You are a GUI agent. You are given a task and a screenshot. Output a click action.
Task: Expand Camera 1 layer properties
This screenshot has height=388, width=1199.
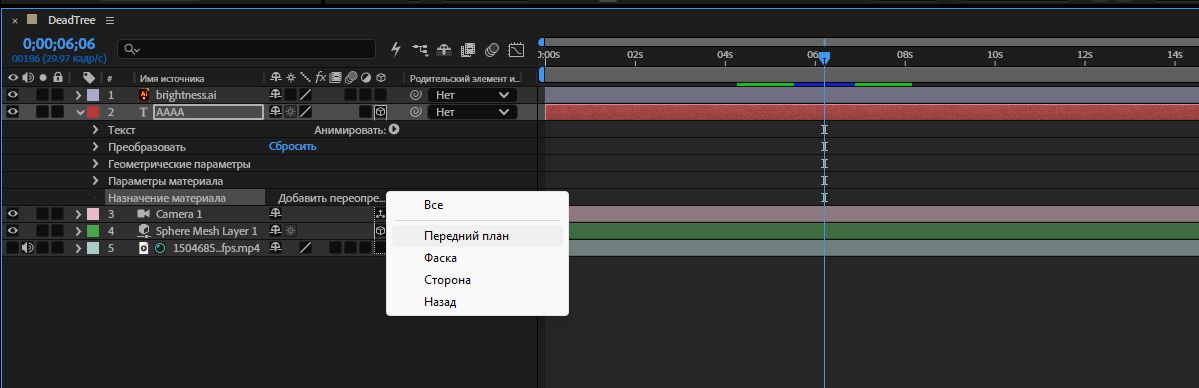click(78, 214)
